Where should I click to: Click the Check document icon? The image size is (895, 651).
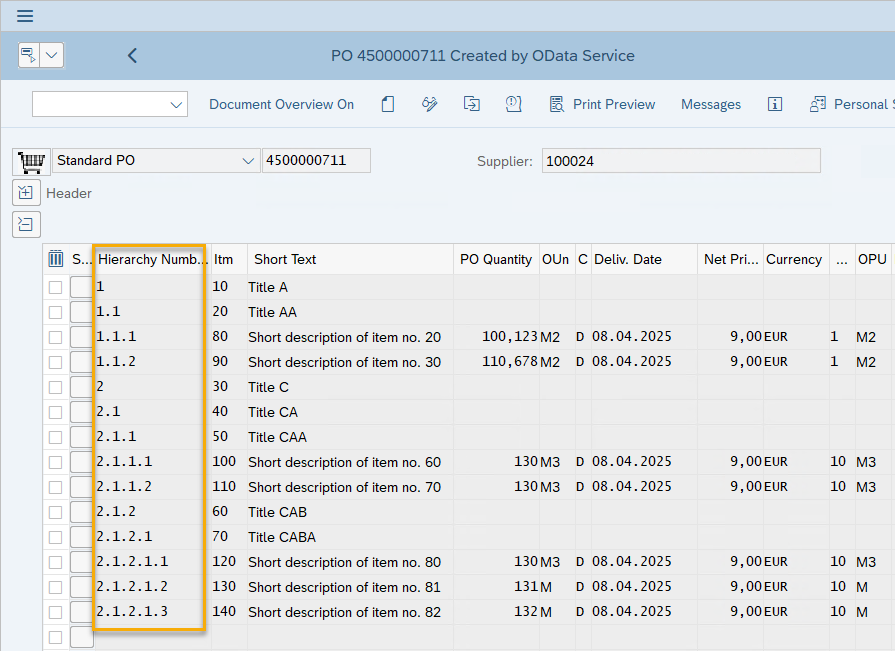(514, 104)
